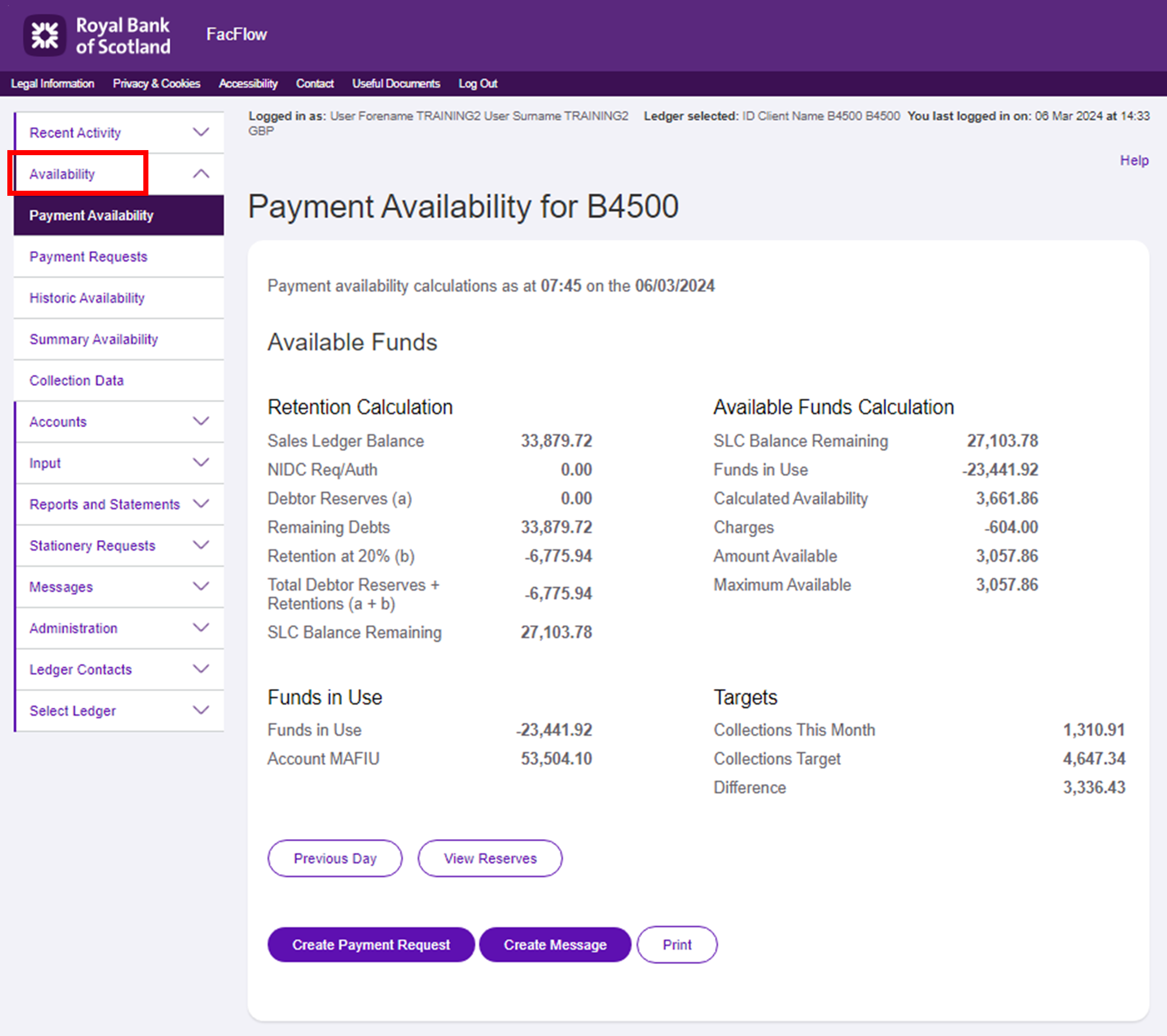Expand the Ledger Contacts chevron

(x=201, y=669)
